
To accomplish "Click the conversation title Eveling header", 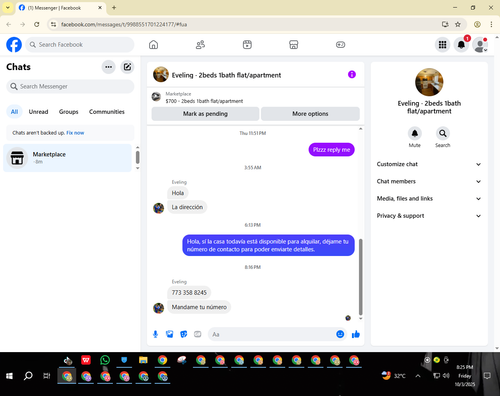I will [226, 75].
